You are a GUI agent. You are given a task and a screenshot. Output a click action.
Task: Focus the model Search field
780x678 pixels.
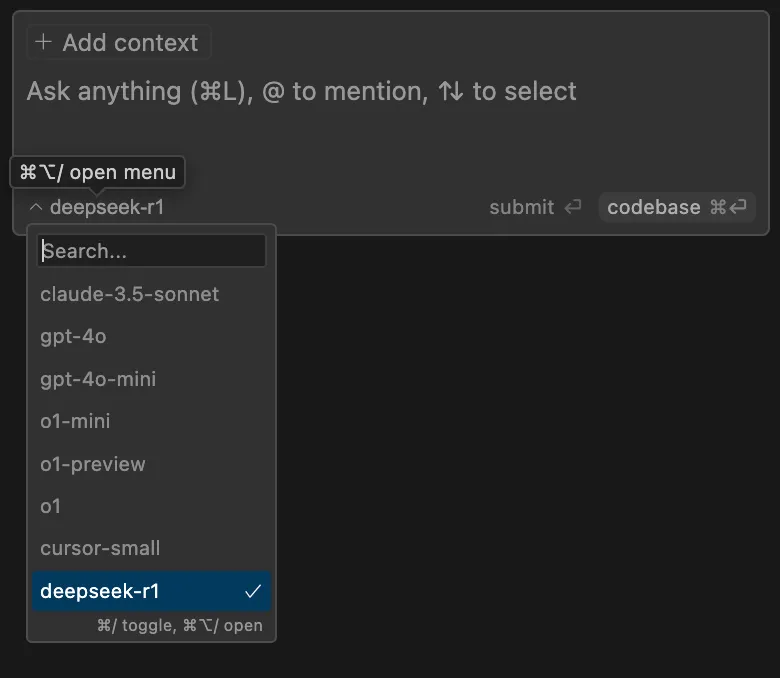(x=152, y=251)
